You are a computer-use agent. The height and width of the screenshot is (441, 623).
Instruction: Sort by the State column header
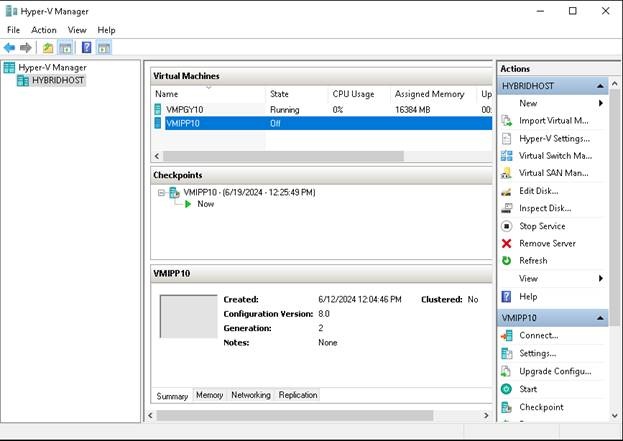(x=296, y=94)
